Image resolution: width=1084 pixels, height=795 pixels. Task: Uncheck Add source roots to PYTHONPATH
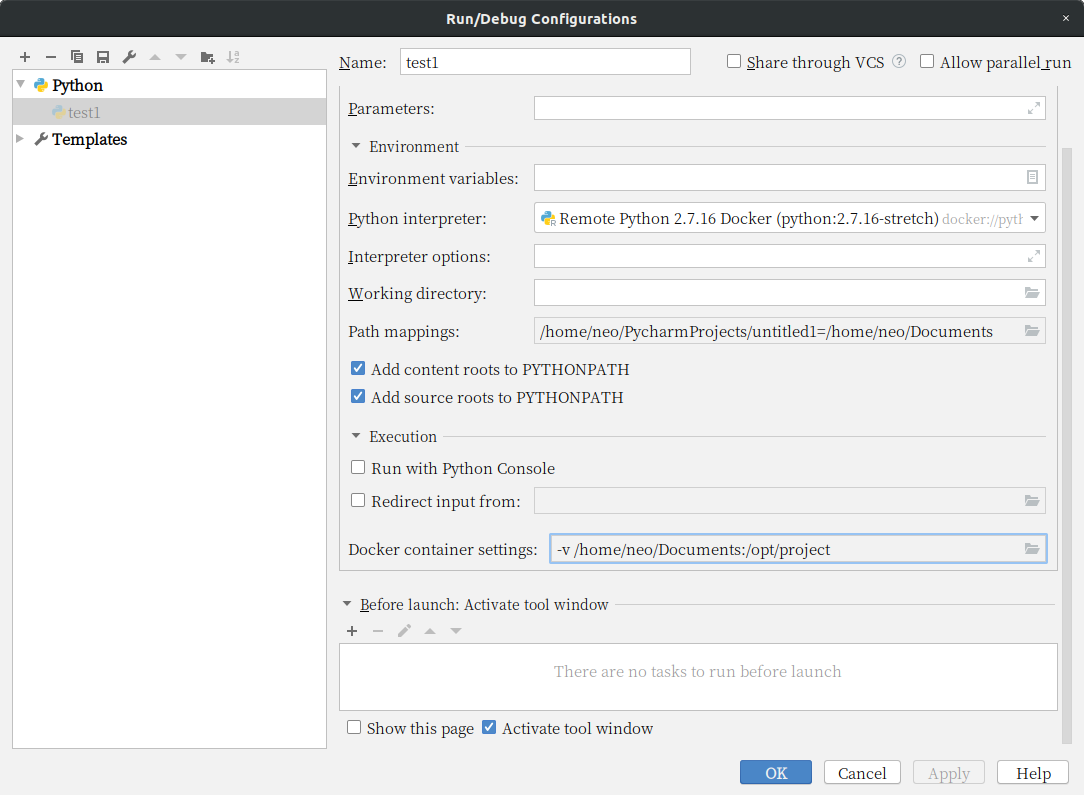[357, 397]
